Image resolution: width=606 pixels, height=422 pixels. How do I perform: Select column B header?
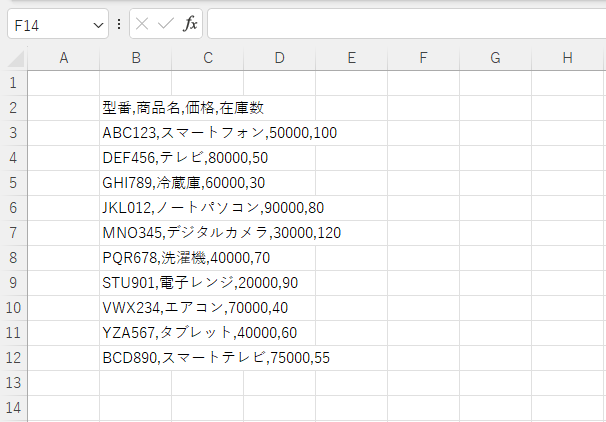[136, 58]
